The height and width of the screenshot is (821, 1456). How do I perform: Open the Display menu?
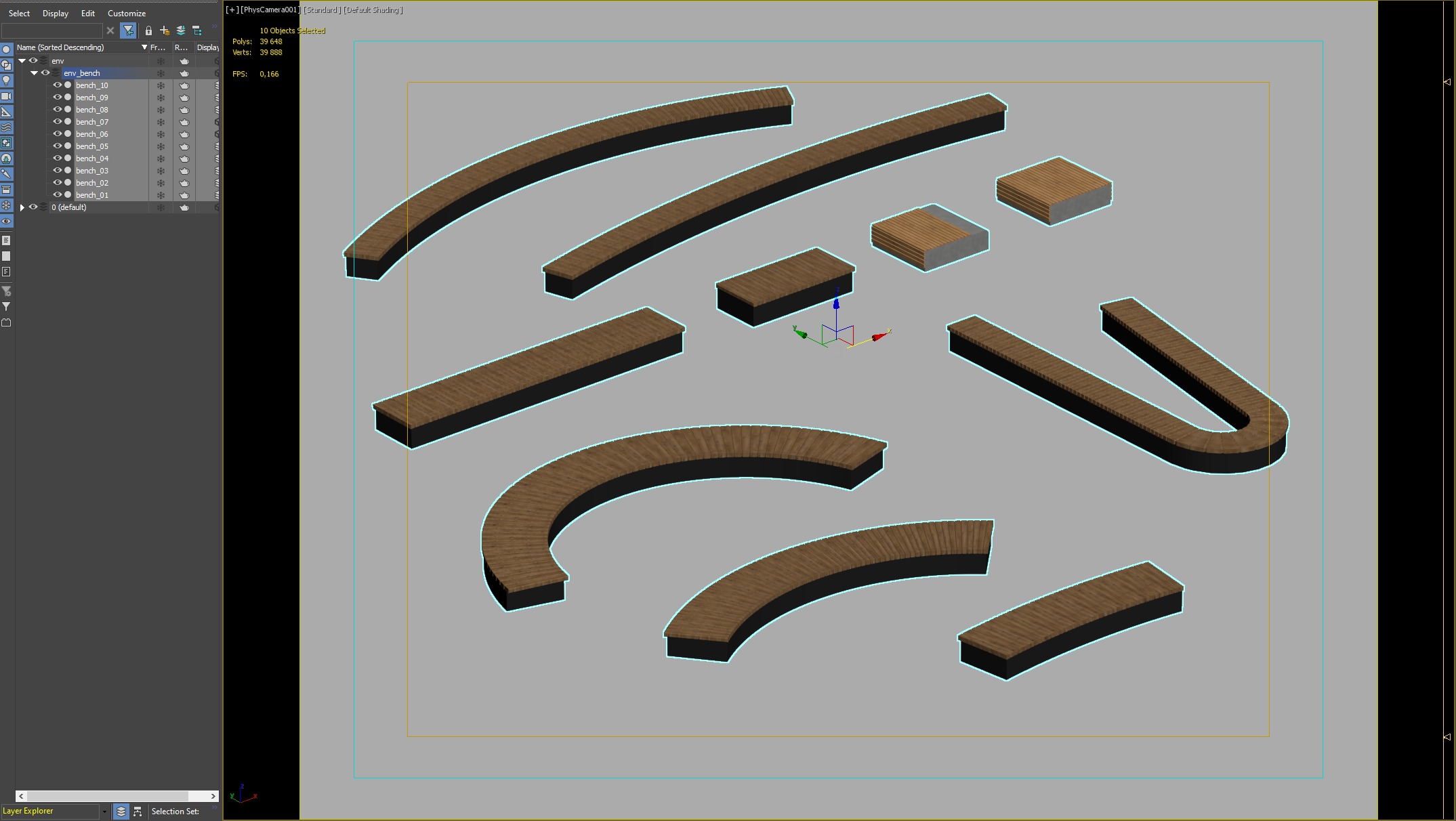pos(56,13)
